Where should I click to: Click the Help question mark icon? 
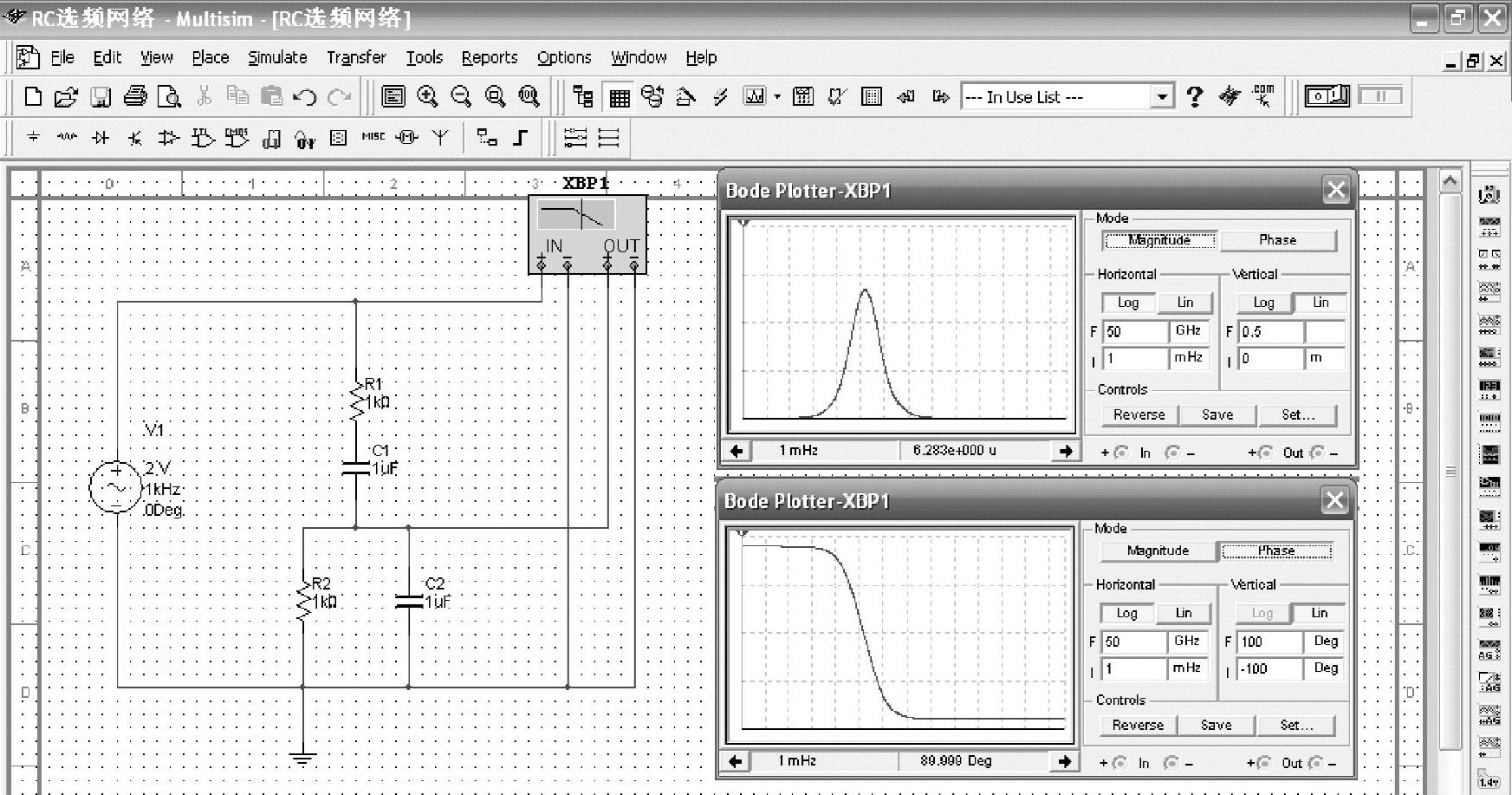click(x=1195, y=96)
